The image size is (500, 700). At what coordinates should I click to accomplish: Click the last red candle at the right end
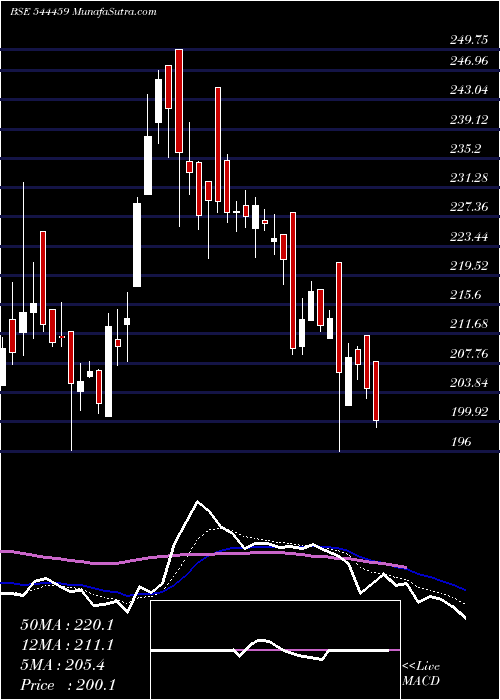(376, 391)
